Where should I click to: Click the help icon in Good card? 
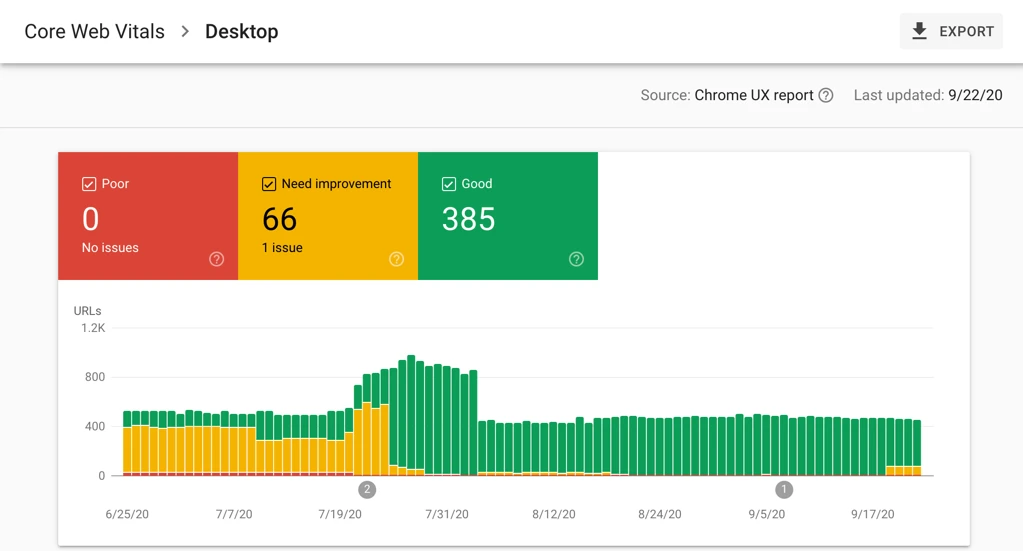point(576,259)
